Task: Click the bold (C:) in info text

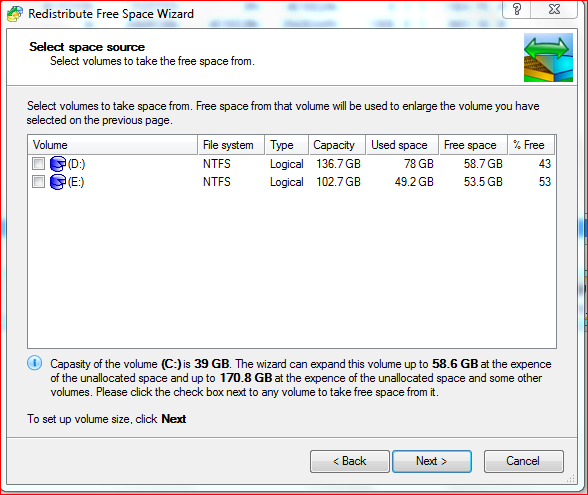Action: point(171,364)
